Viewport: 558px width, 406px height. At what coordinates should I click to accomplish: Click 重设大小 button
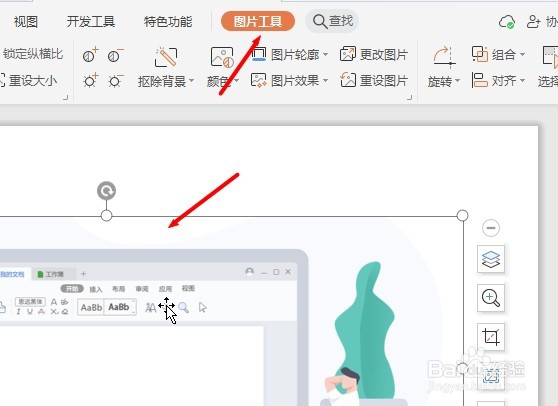(28, 81)
